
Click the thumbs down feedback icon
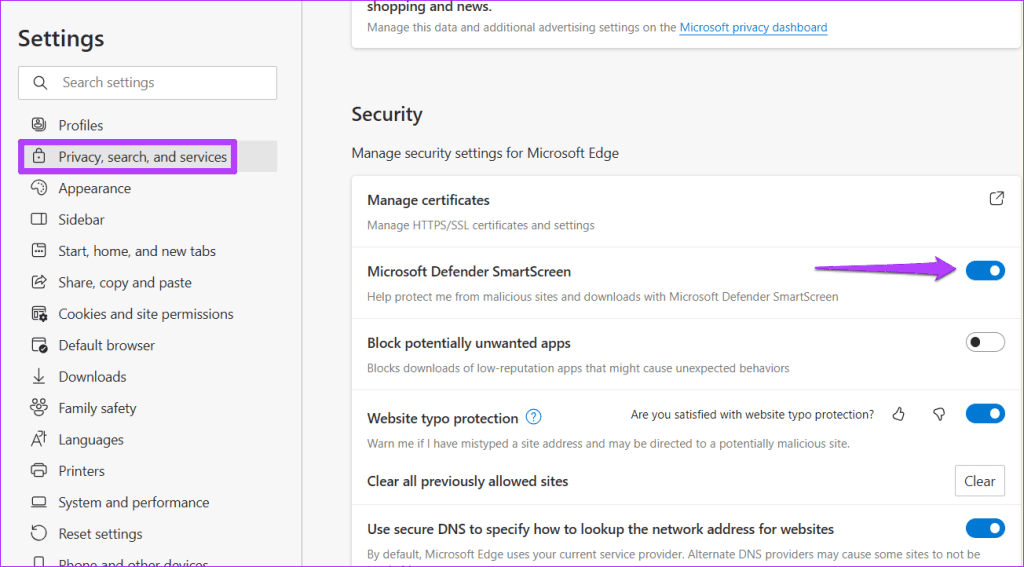(938, 414)
